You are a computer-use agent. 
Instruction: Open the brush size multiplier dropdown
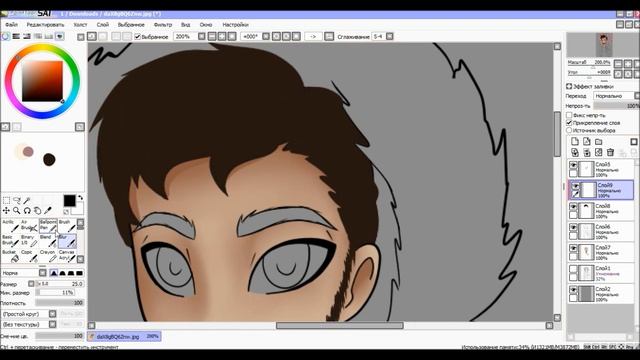click(31, 284)
